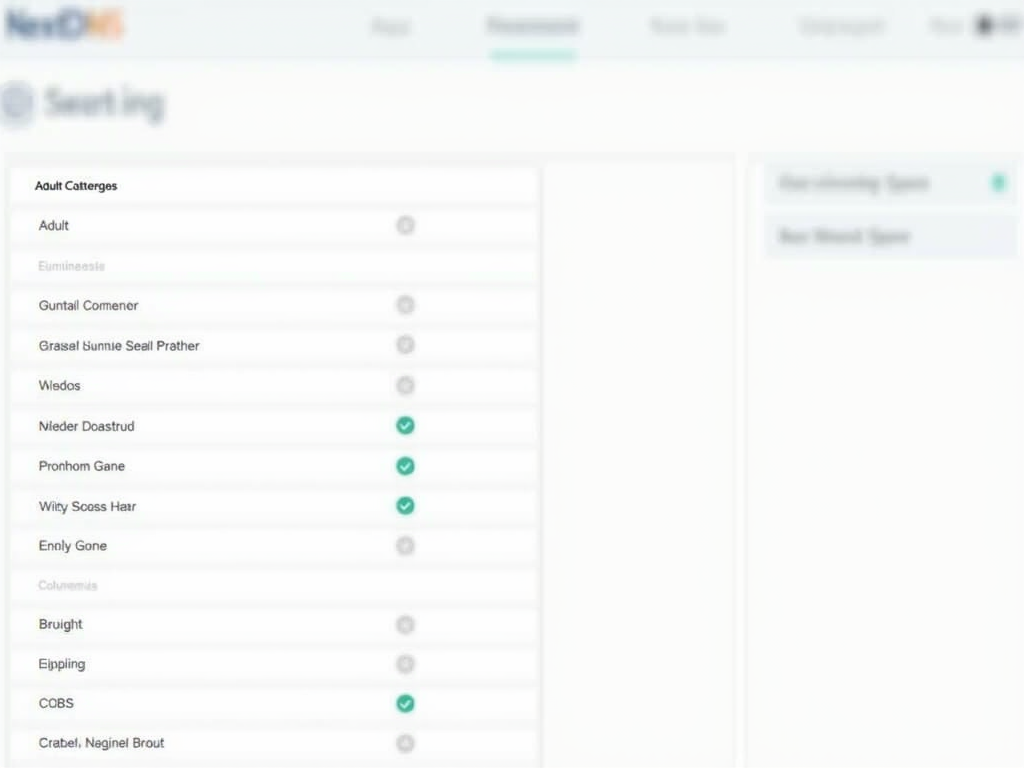1024x768 pixels.
Task: Uncheck the Wity Scoss Harr option
Action: tap(405, 506)
